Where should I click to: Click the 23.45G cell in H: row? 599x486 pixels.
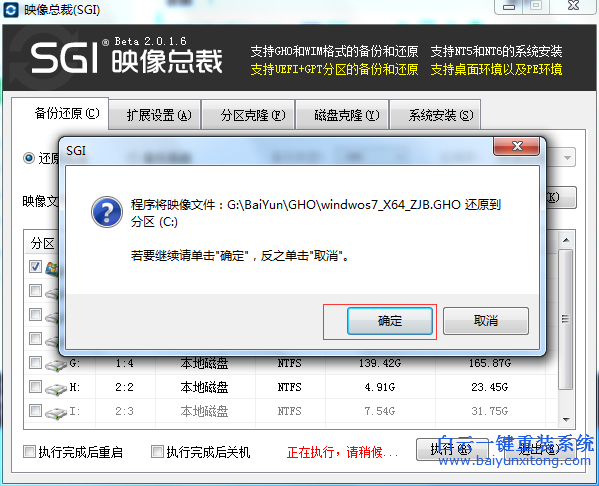tap(490, 387)
